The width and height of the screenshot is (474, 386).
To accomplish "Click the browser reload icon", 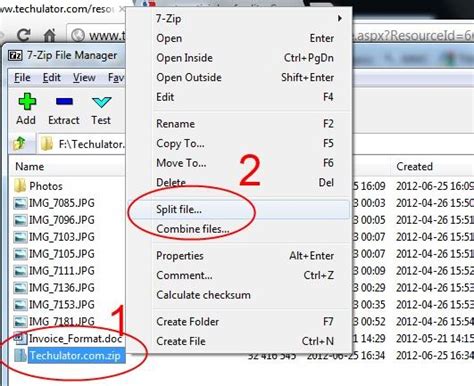I will click(x=24, y=35).
